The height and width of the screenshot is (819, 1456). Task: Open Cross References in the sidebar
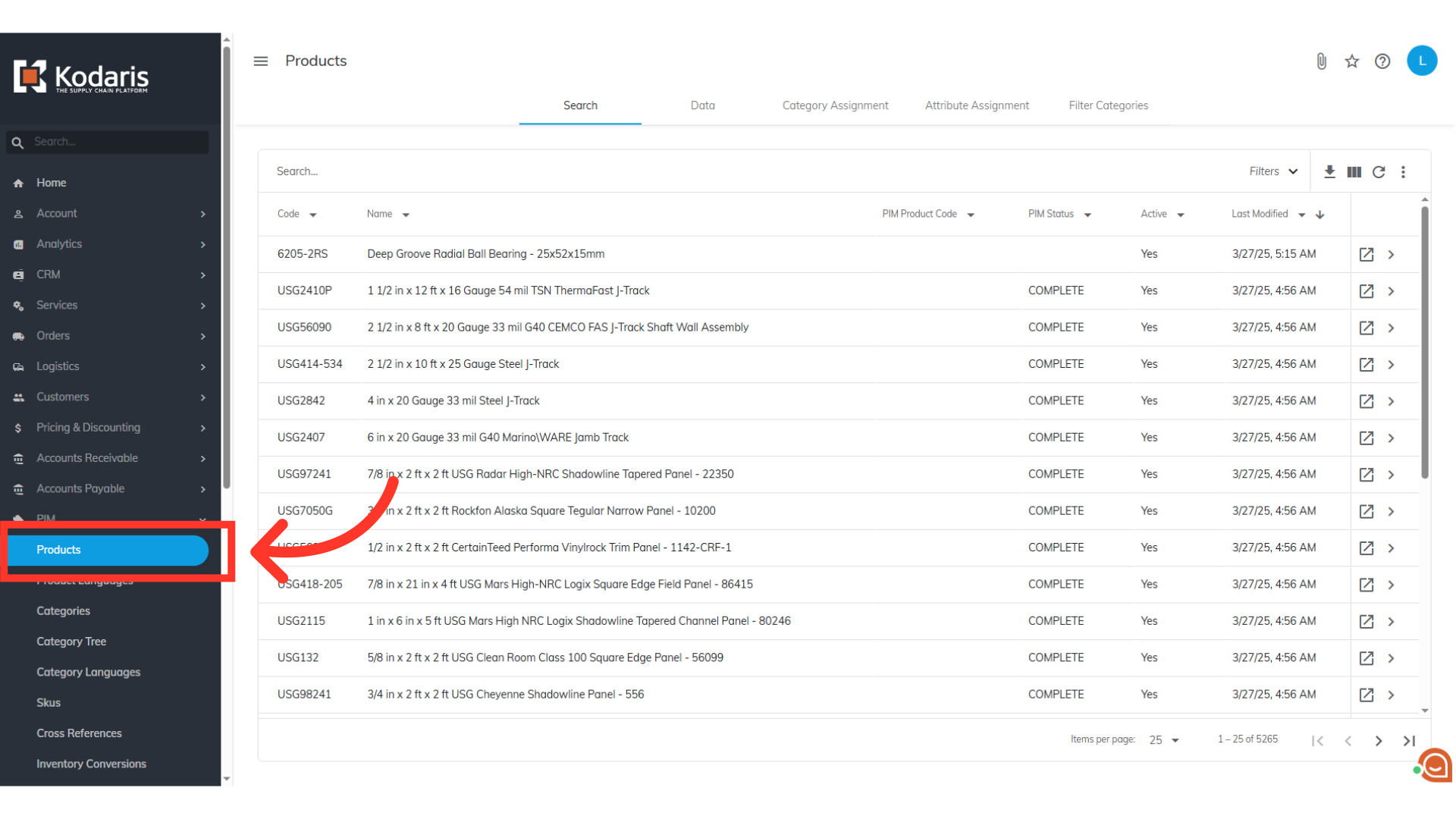79,733
